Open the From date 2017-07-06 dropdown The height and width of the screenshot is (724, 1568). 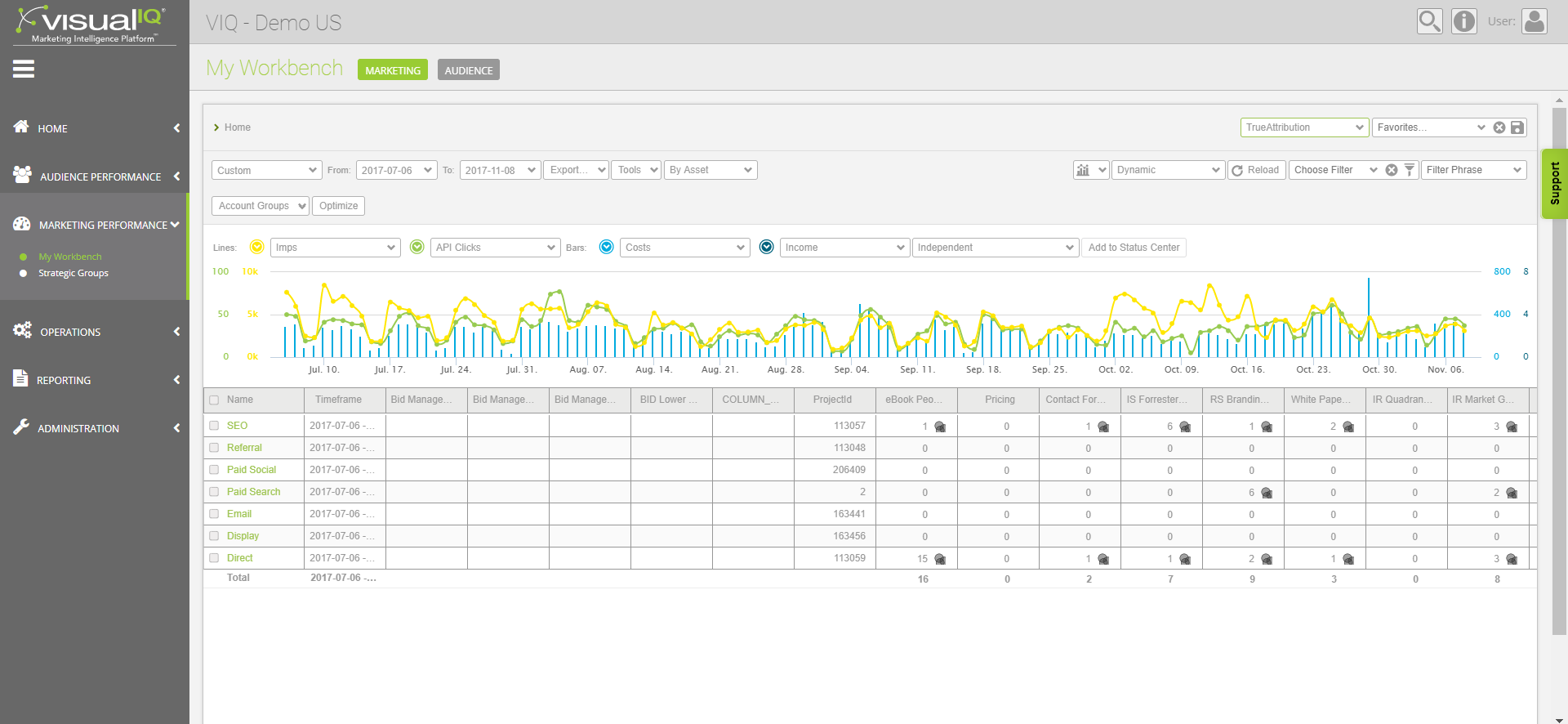pos(397,170)
